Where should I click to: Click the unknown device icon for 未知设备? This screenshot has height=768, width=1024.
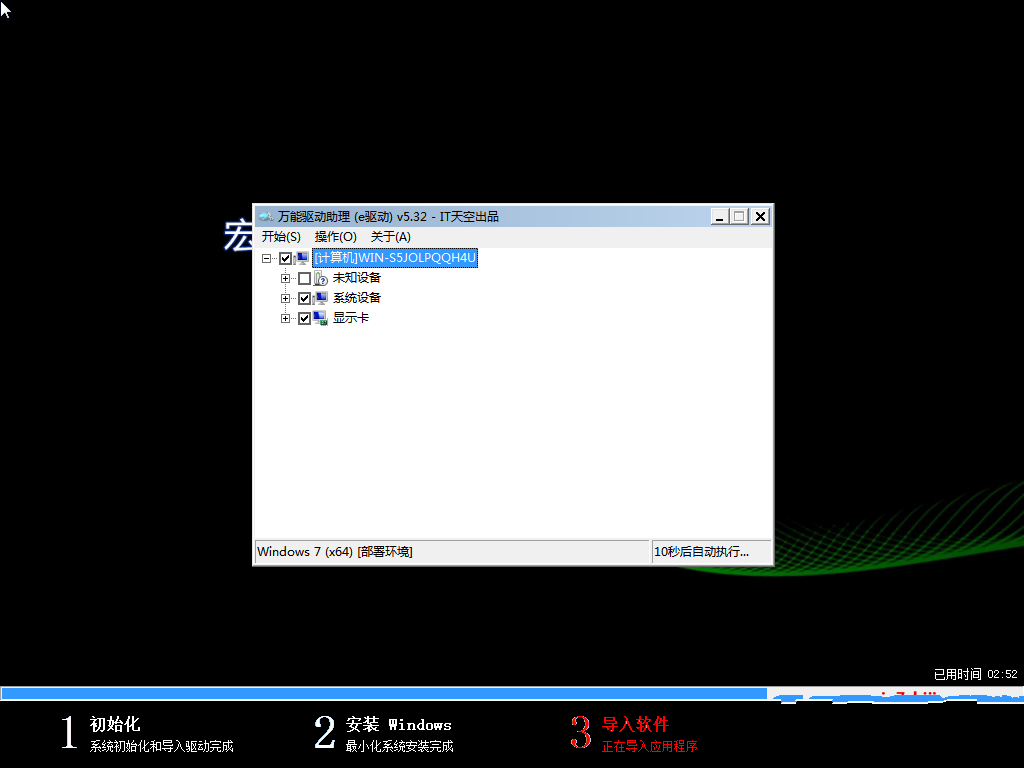tap(321, 278)
